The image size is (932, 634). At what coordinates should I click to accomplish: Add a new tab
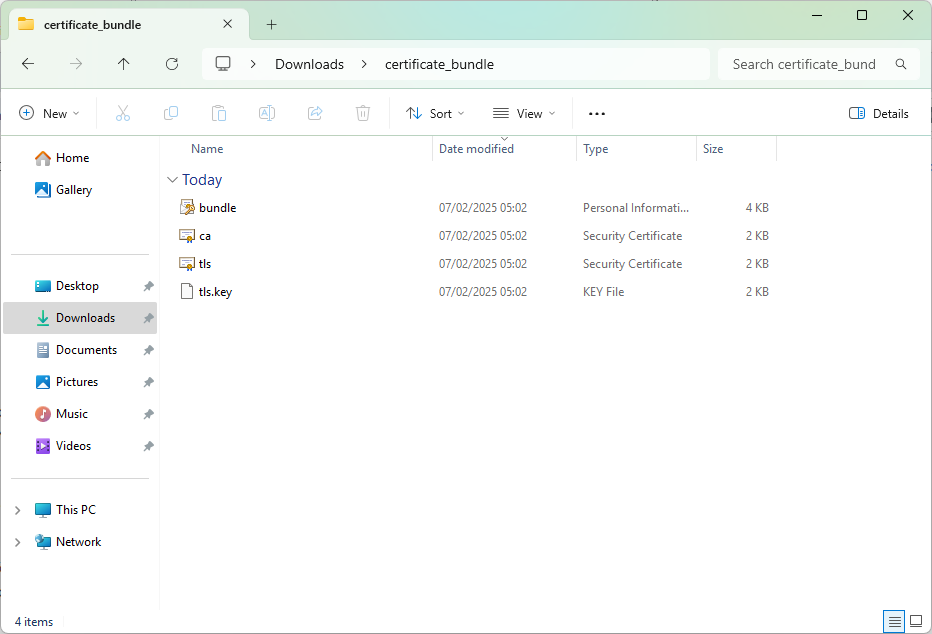point(271,25)
